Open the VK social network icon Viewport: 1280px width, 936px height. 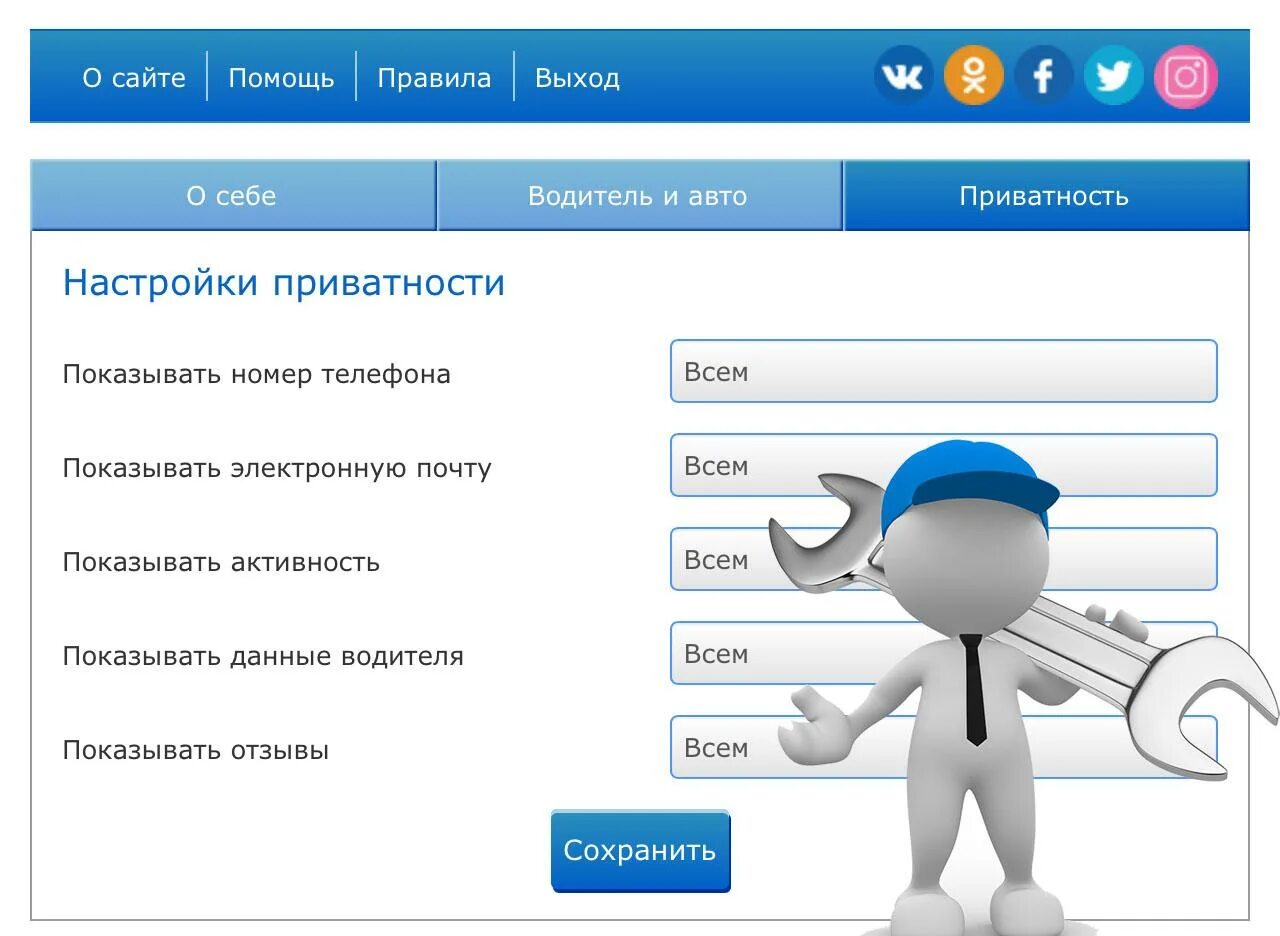[x=903, y=75]
